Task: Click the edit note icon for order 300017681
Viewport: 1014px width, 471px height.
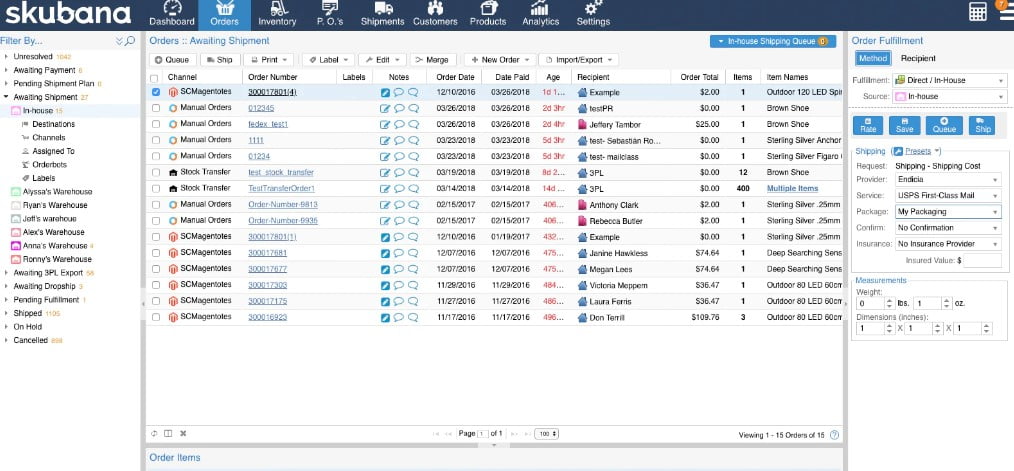Action: click(x=385, y=253)
